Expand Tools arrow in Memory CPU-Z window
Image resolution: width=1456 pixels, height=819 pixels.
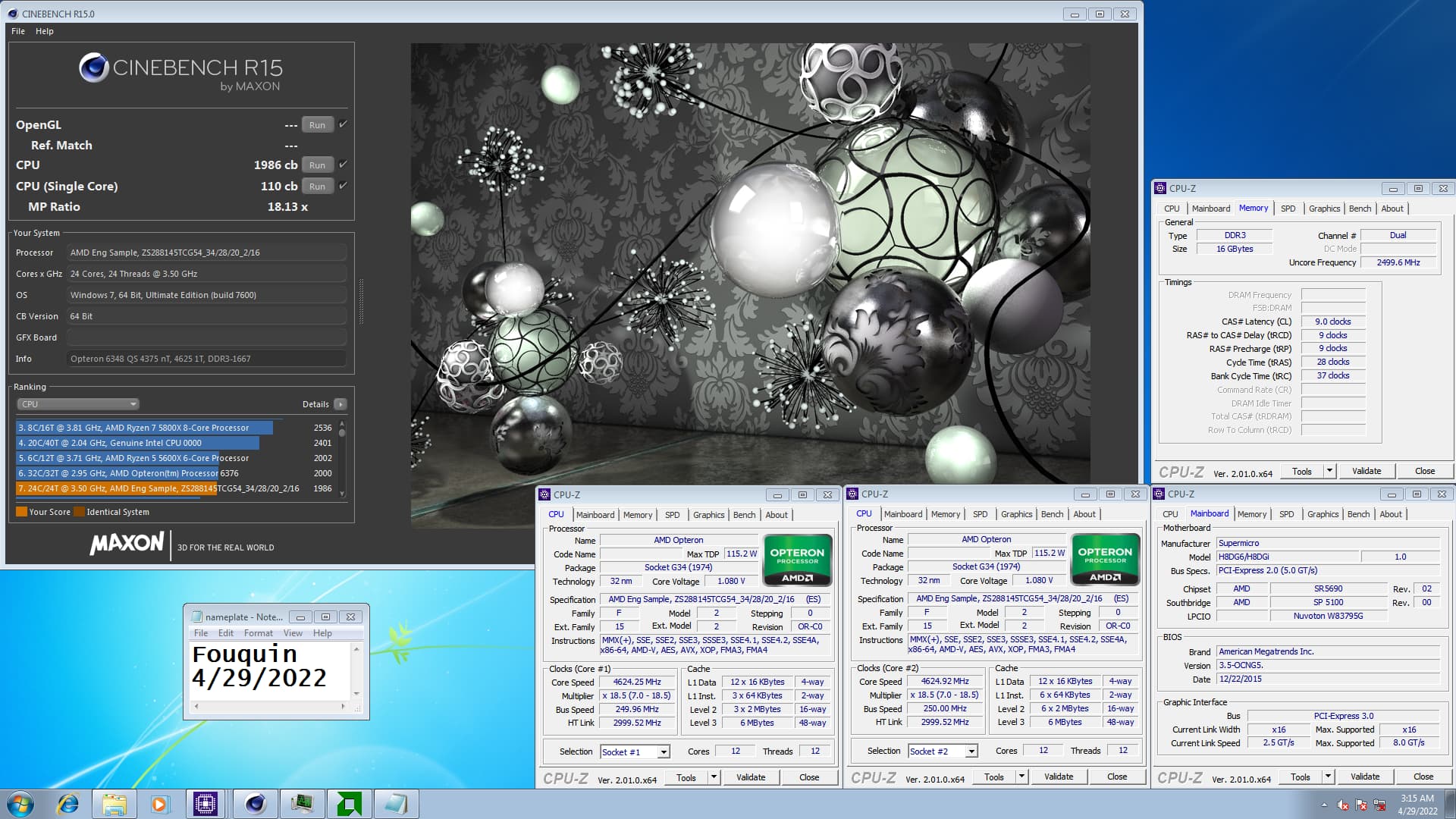[1329, 471]
